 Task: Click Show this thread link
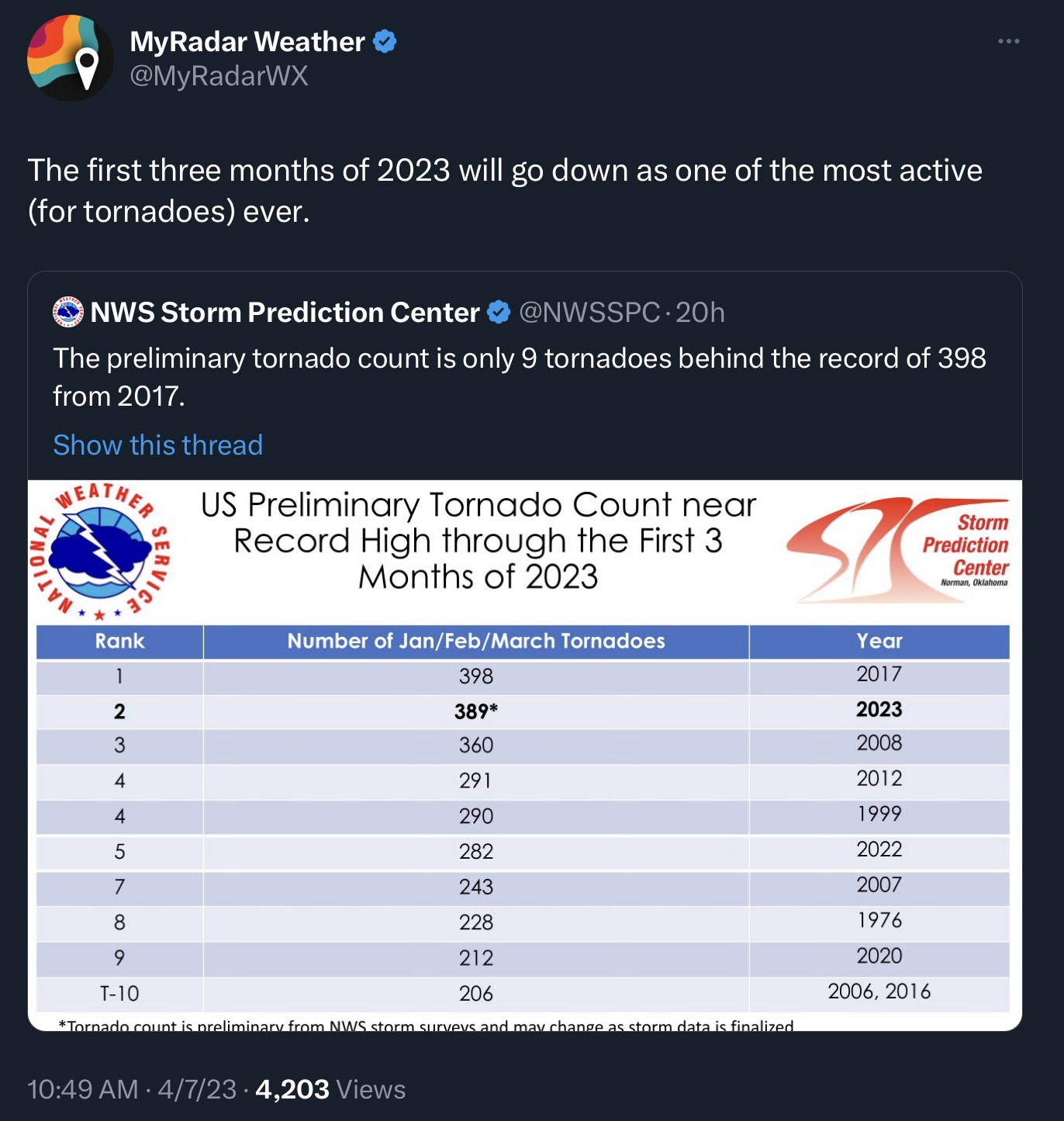click(x=157, y=445)
